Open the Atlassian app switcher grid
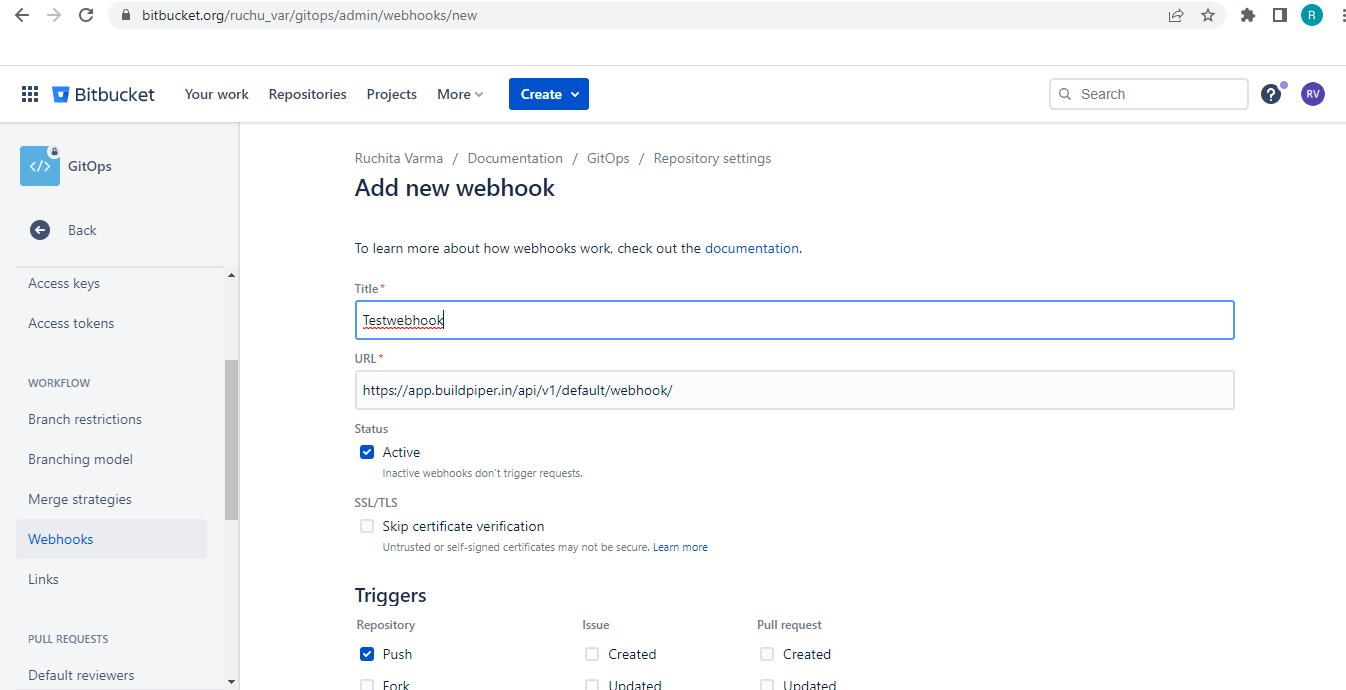 coord(30,94)
